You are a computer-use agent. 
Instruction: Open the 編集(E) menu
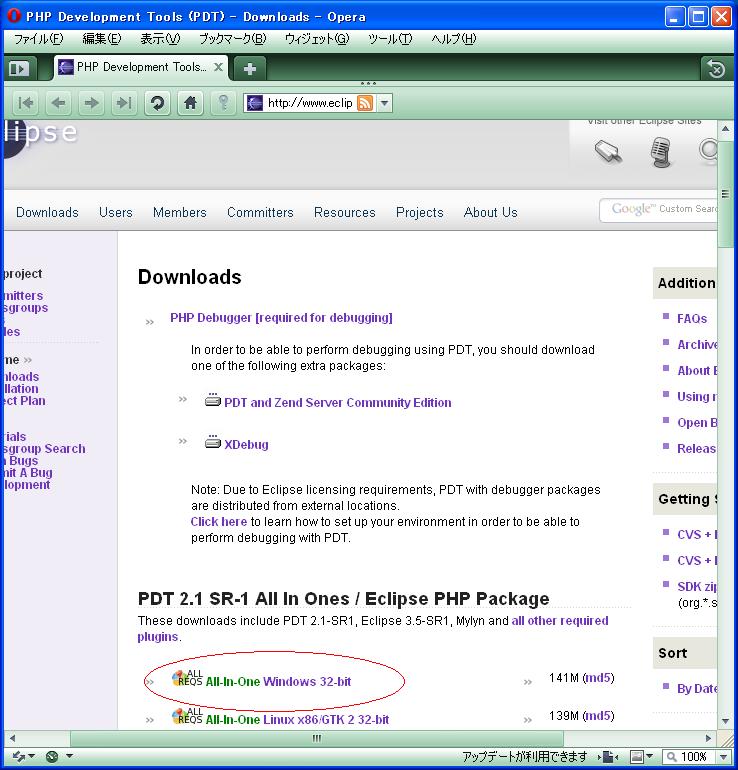[x=102, y=39]
